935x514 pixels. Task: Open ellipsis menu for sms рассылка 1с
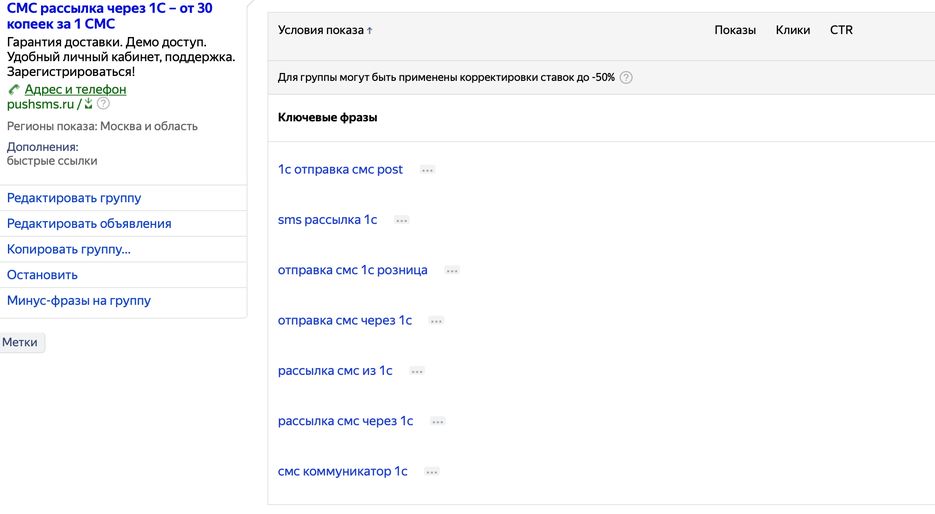[401, 221]
